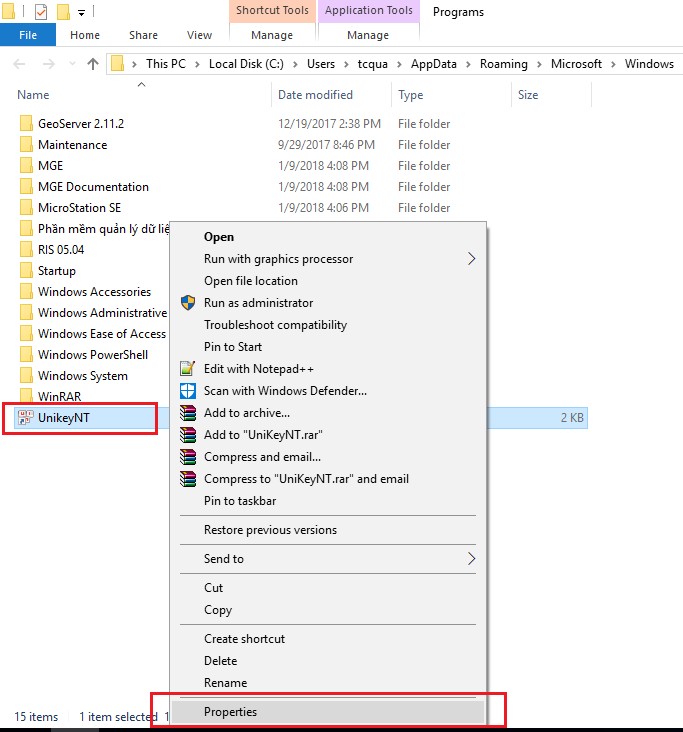Expand the chevron after Local Disk (C:)
The height and width of the screenshot is (732, 683).
tap(295, 64)
